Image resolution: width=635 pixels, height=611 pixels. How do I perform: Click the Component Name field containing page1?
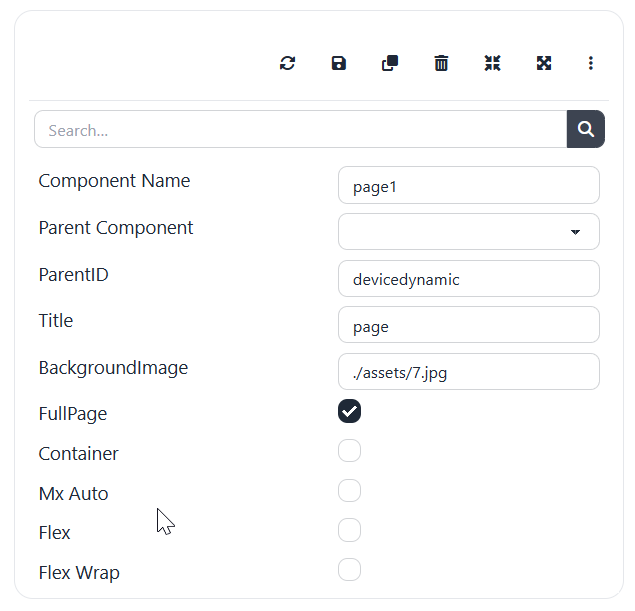click(469, 185)
